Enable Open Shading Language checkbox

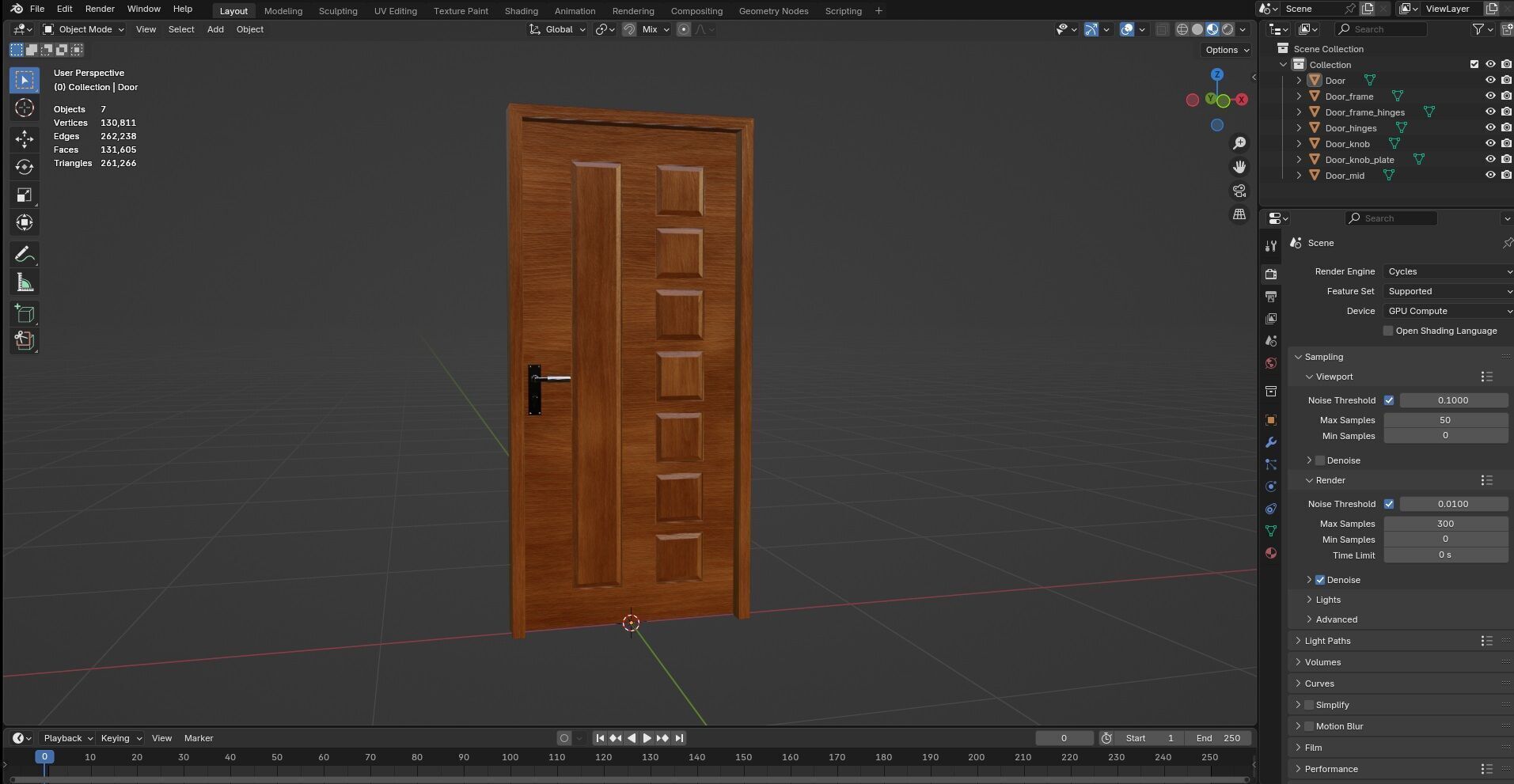click(x=1388, y=331)
